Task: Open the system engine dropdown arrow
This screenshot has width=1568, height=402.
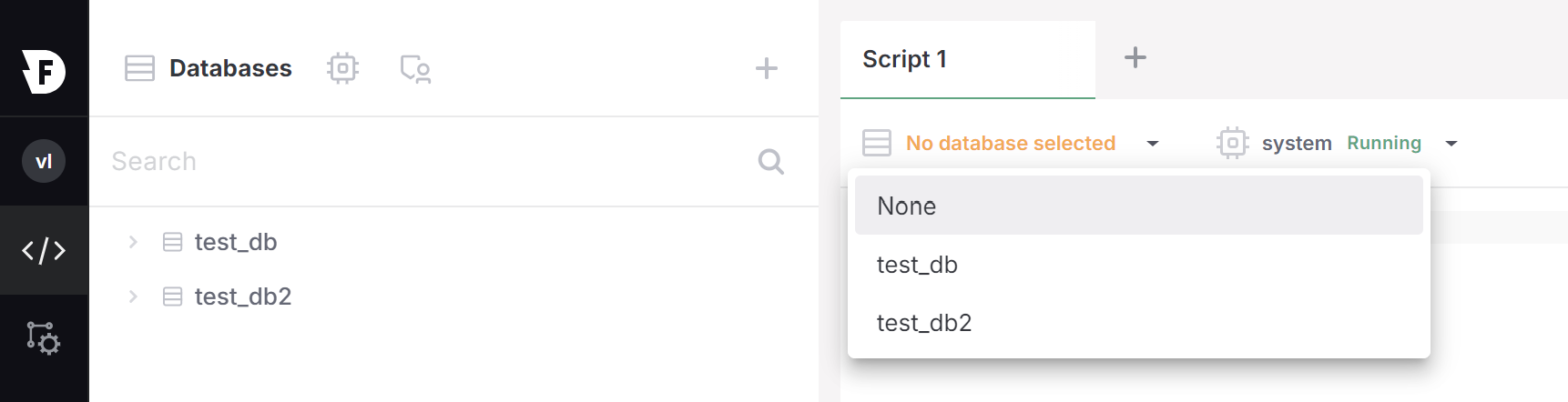Action: [x=1451, y=144]
